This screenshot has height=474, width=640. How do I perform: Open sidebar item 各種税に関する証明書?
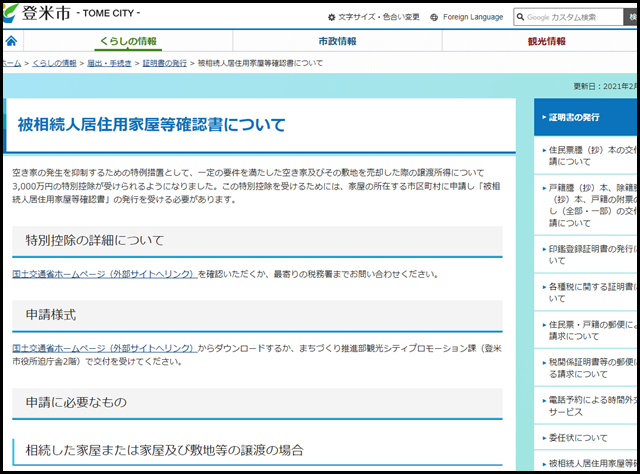click(587, 292)
